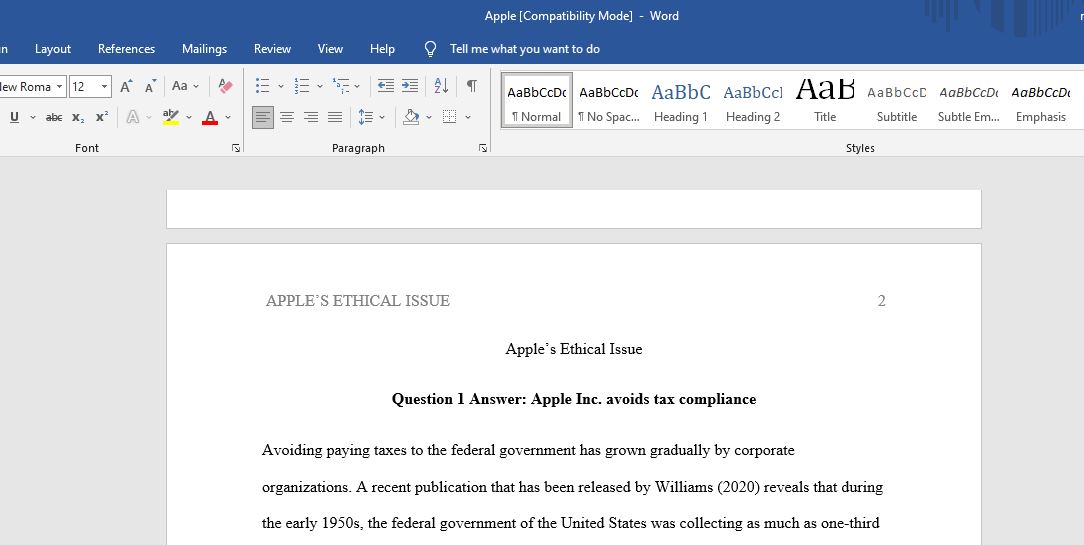This screenshot has height=545, width=1084.
Task: Increase paragraph indent
Action: pos(410,86)
